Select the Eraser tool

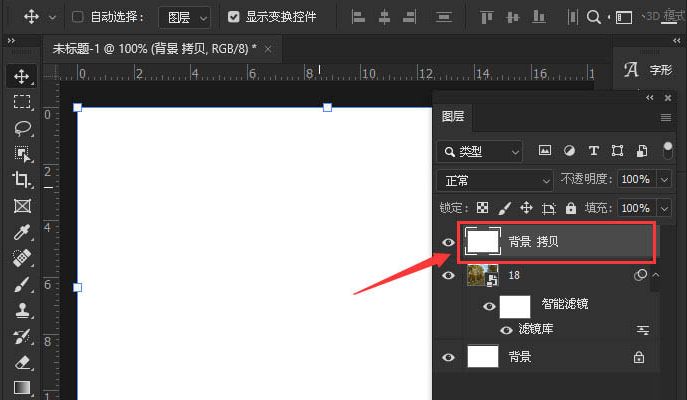coord(22,362)
